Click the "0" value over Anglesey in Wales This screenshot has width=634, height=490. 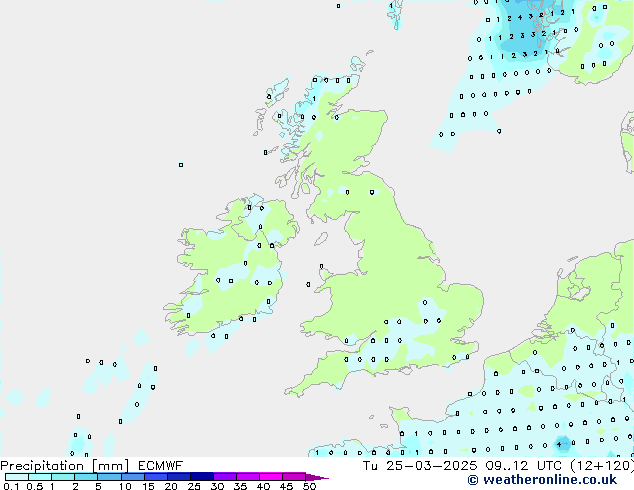click(321, 266)
